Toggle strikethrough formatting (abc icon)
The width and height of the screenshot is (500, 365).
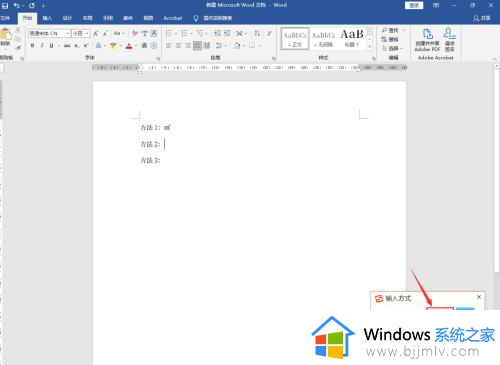click(67, 45)
